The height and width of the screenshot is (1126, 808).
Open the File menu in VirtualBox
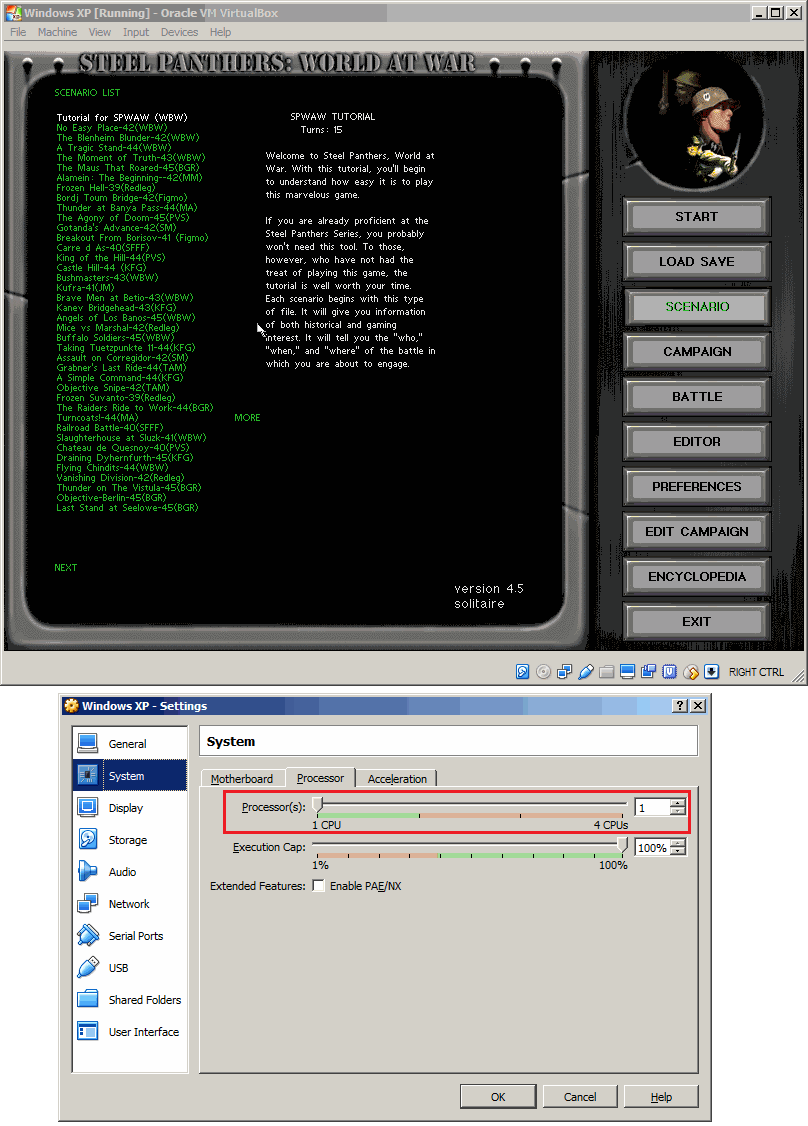(18, 32)
